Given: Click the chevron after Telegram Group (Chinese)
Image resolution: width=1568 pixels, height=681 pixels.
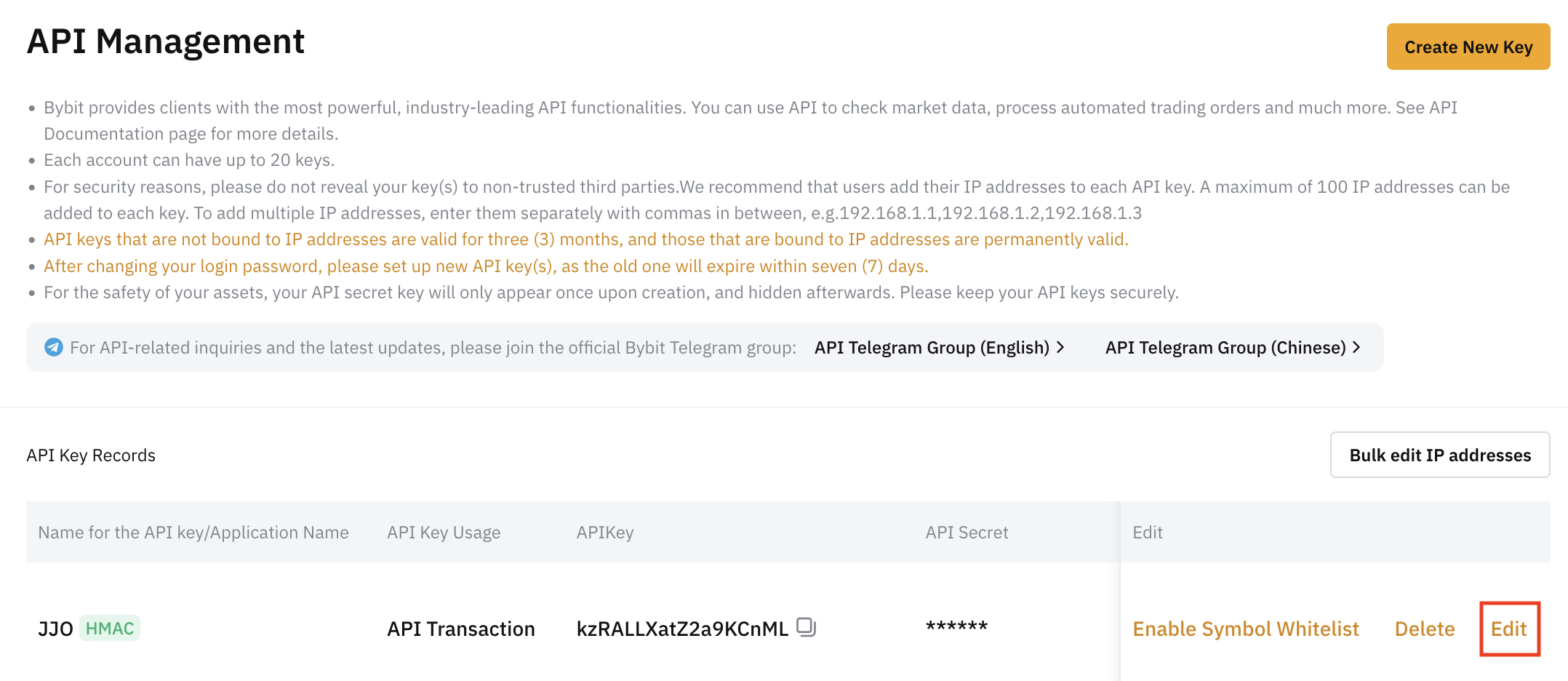Looking at the screenshot, I should [x=1356, y=347].
